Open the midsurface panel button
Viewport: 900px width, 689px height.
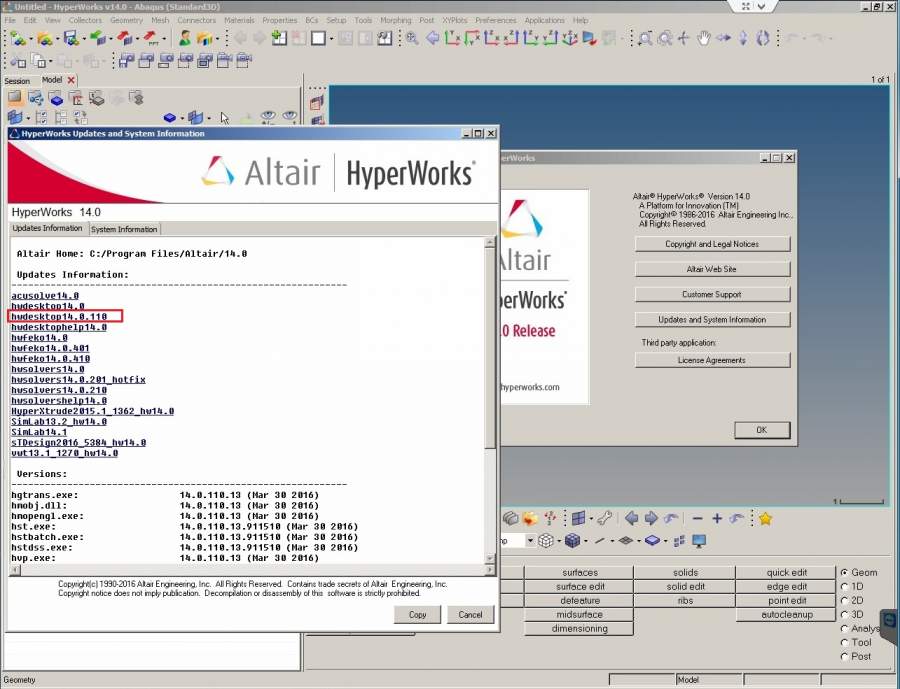point(579,614)
